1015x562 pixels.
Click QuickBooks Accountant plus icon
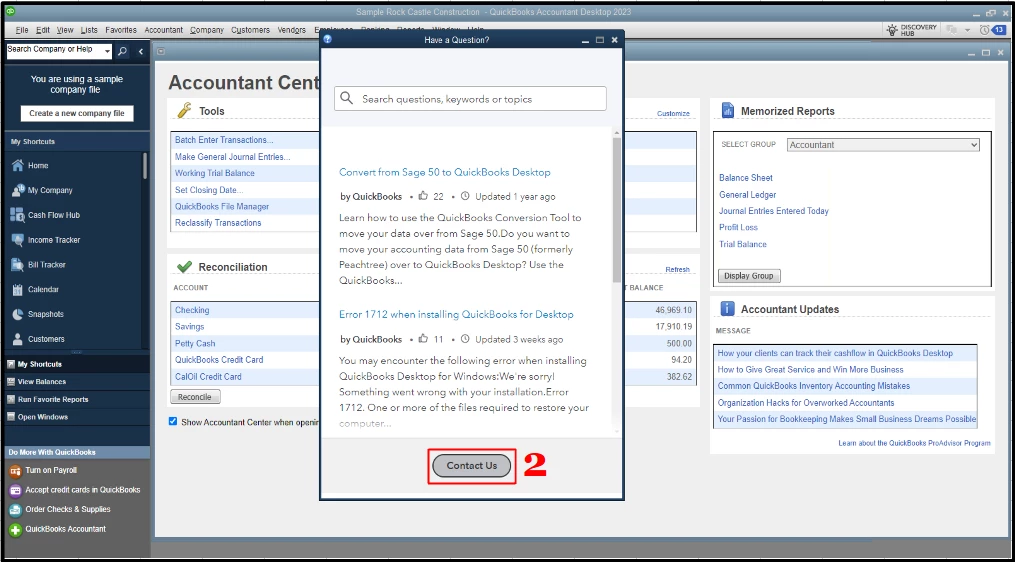(15, 530)
